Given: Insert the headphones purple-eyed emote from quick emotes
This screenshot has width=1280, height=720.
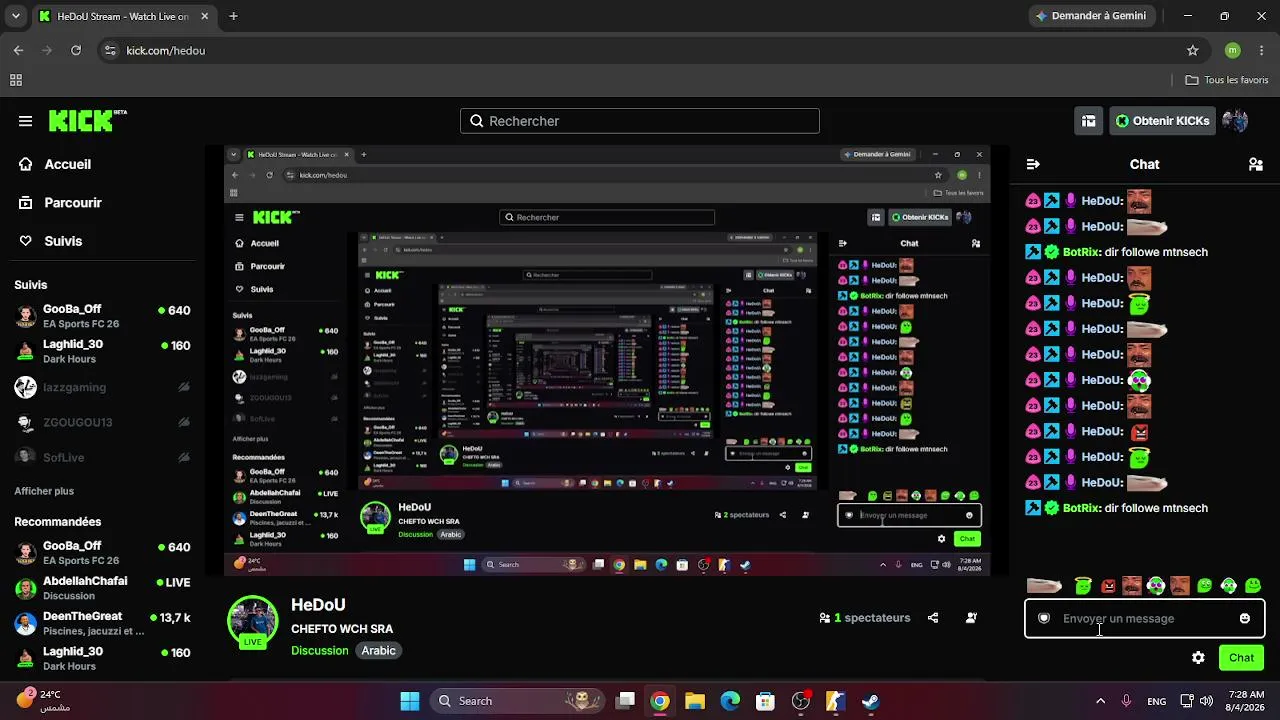Looking at the screenshot, I should [1156, 585].
